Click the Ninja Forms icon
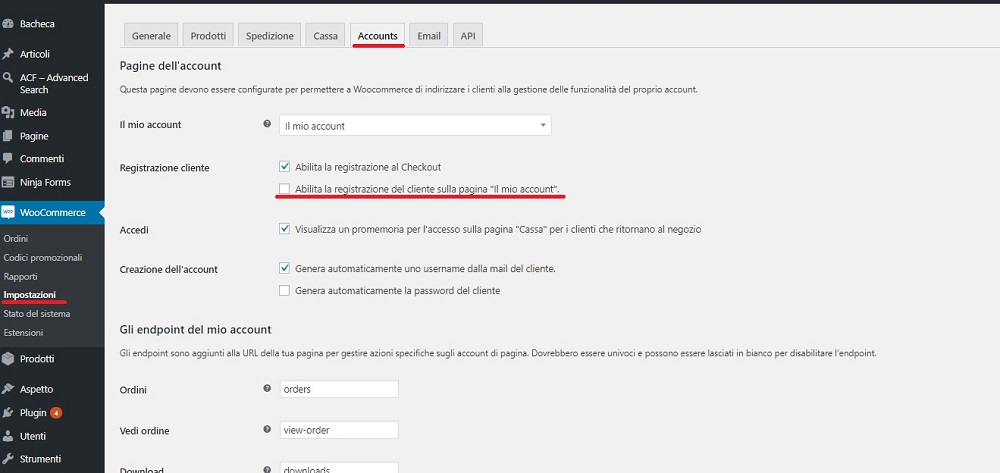This screenshot has height=473, width=1000. point(8,182)
